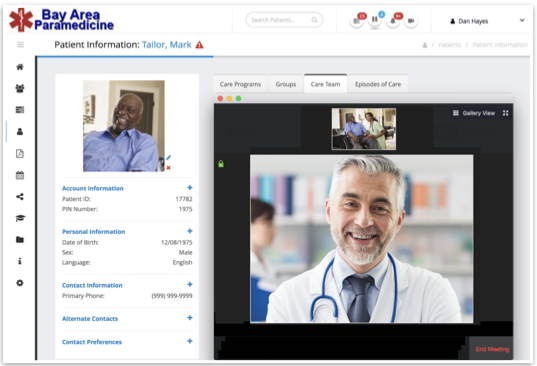The height and width of the screenshot is (366, 537).
Task: Click Language value English
Action: (183, 263)
